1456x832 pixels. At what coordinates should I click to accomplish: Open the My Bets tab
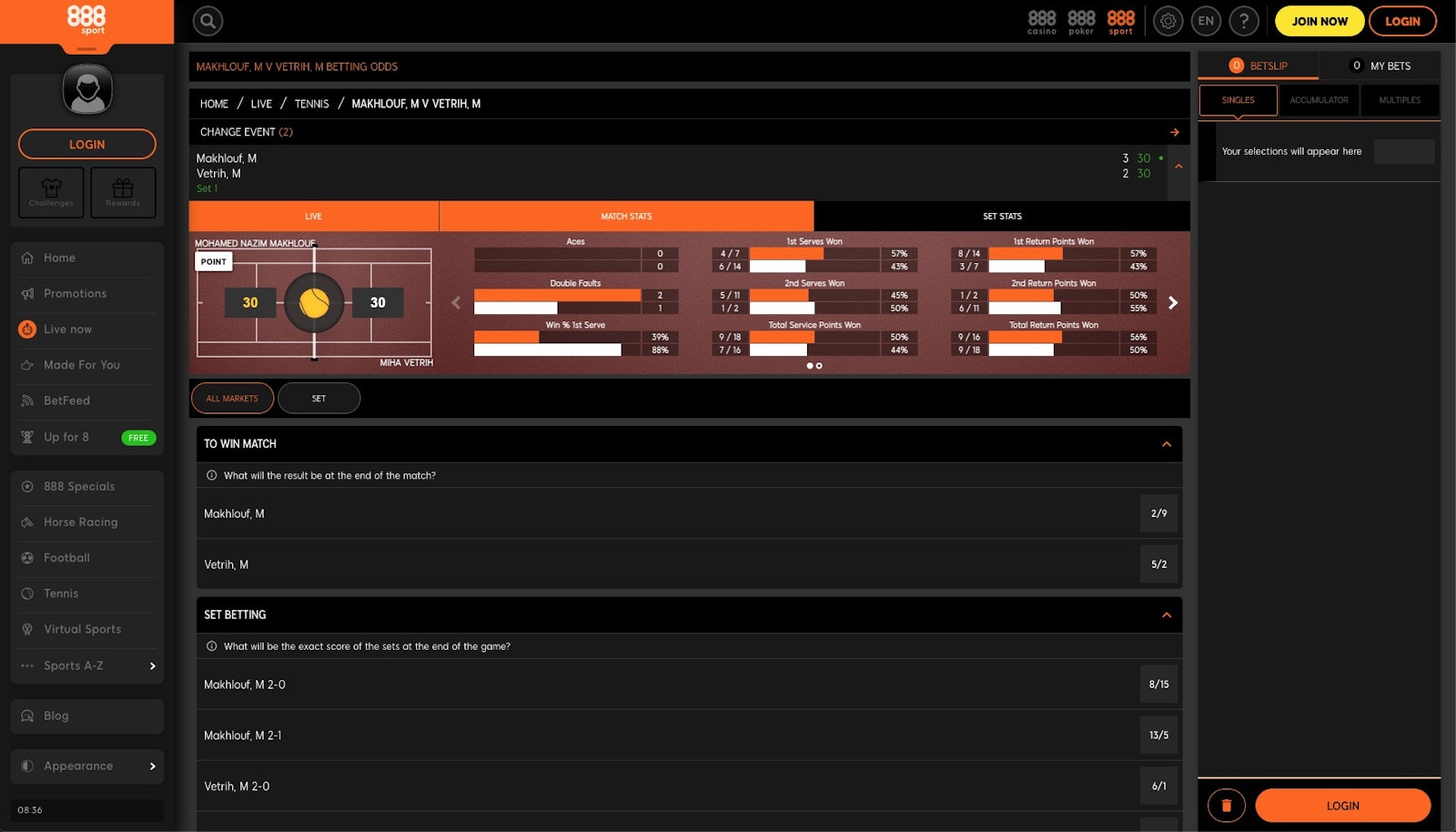point(1380,66)
